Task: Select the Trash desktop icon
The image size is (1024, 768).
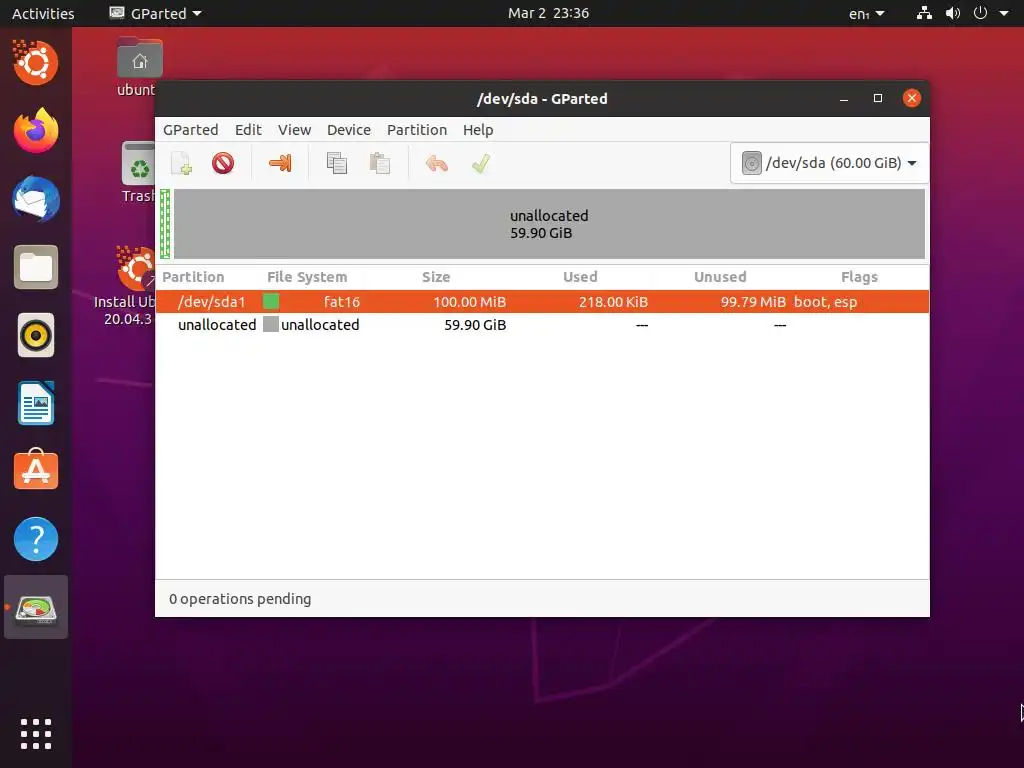Action: (139, 172)
